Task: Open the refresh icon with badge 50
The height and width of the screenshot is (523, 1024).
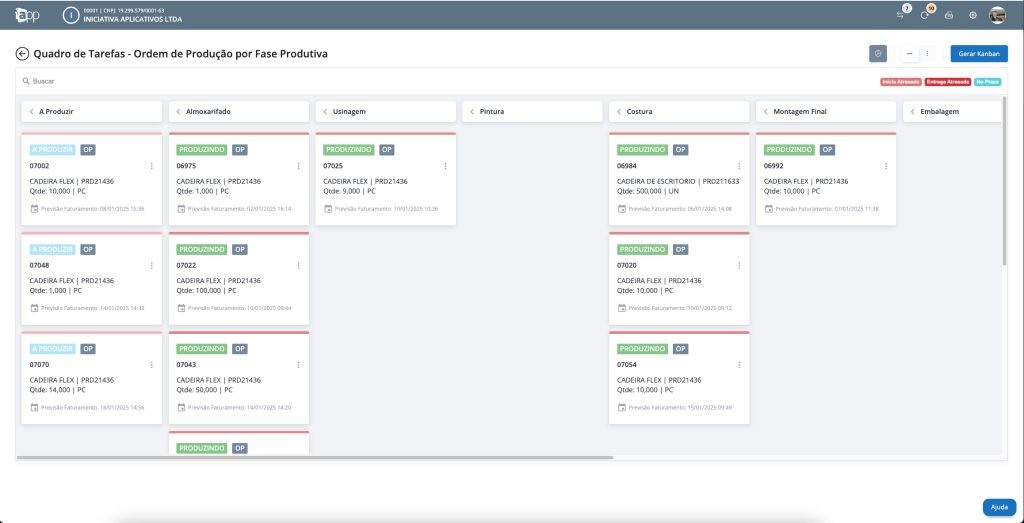Action: coord(925,15)
